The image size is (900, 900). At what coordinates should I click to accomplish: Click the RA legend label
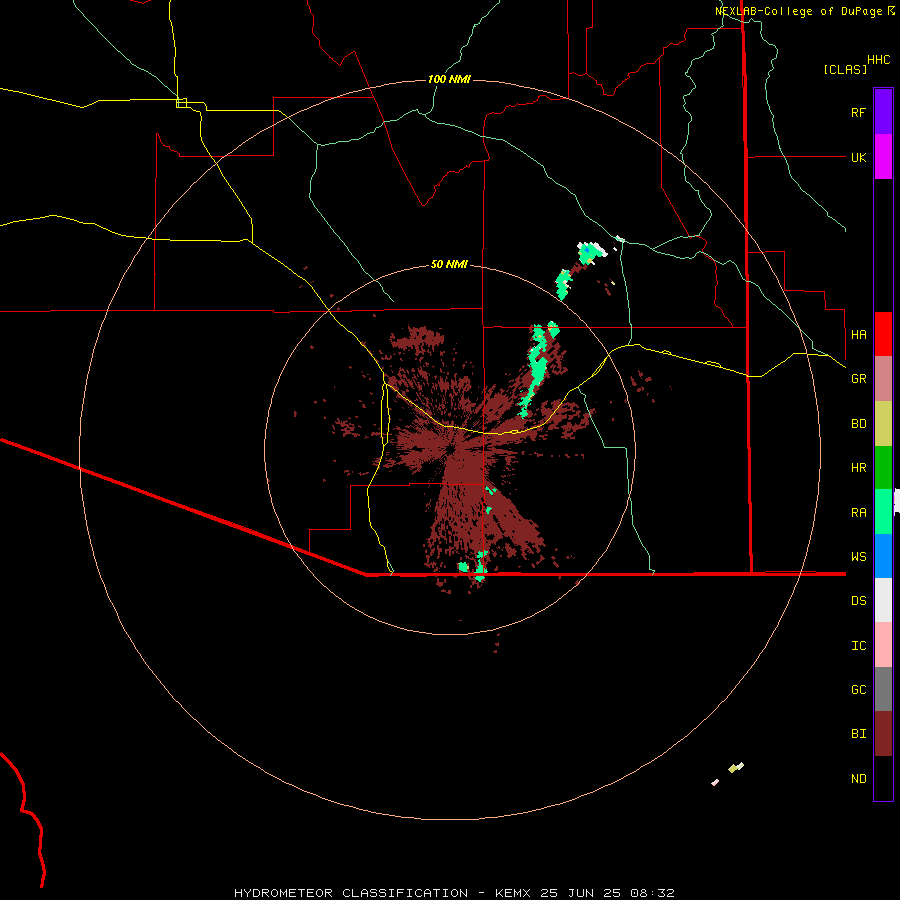[x=858, y=512]
